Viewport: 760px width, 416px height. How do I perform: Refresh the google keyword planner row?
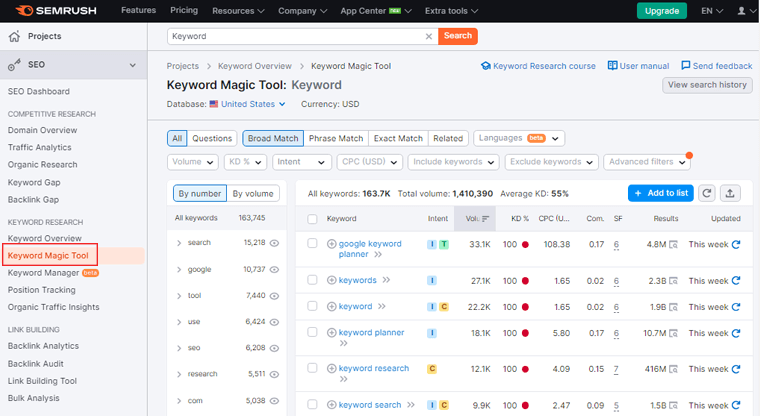pyautogui.click(x=736, y=244)
